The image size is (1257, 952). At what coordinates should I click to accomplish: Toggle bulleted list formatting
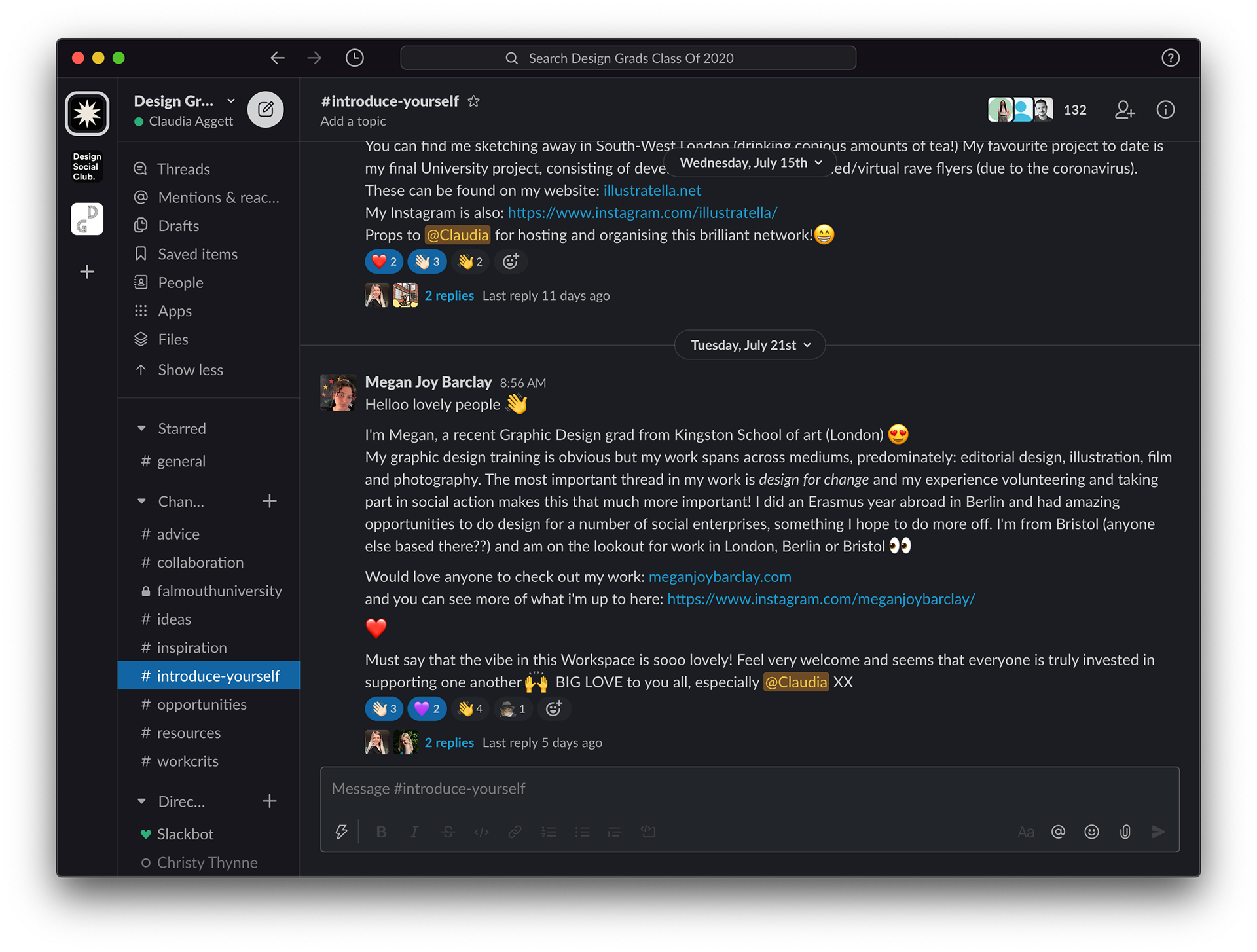point(582,832)
